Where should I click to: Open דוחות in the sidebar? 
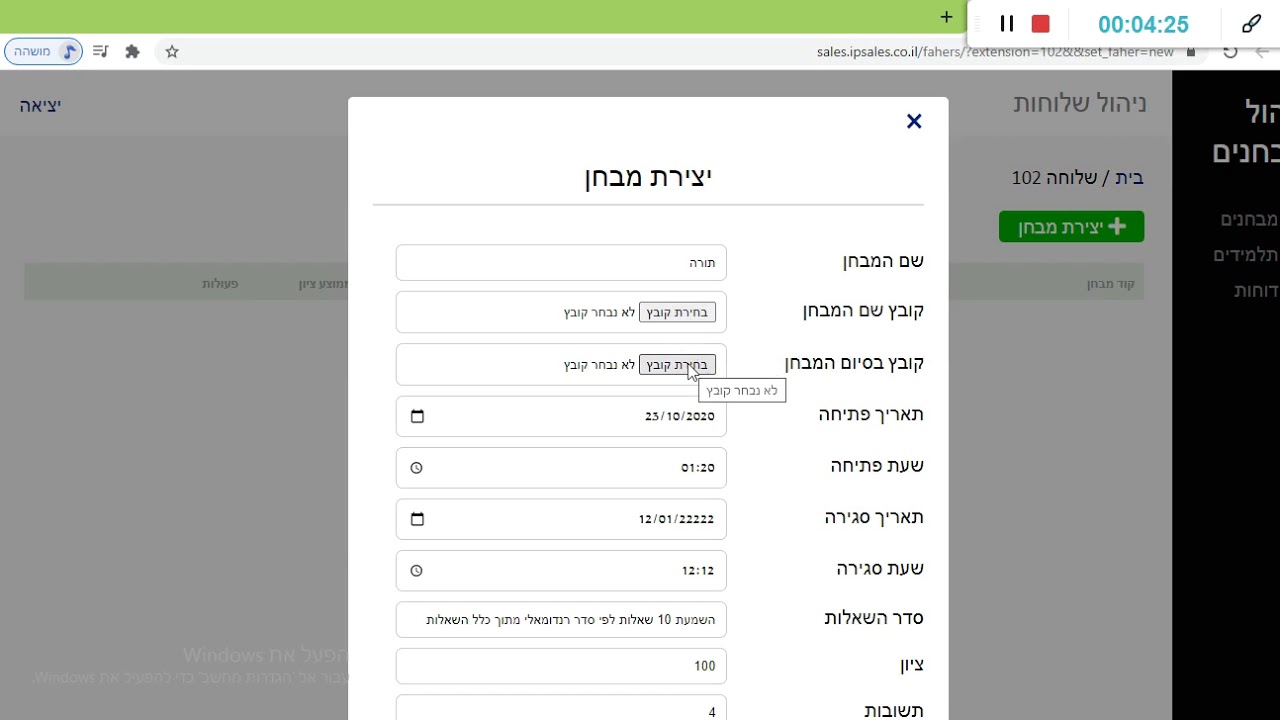tap(1256, 291)
